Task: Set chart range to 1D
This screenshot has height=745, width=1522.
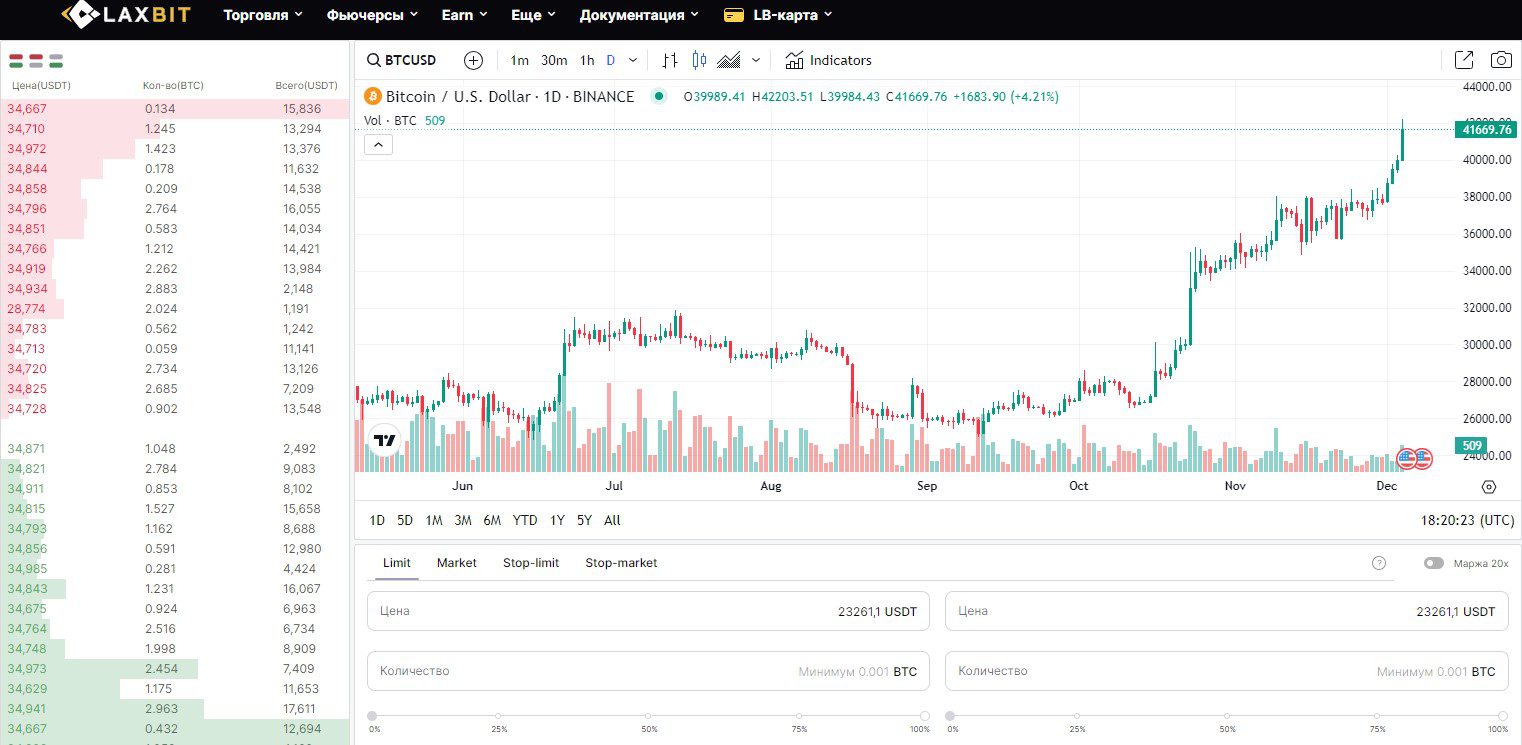Action: (x=377, y=520)
